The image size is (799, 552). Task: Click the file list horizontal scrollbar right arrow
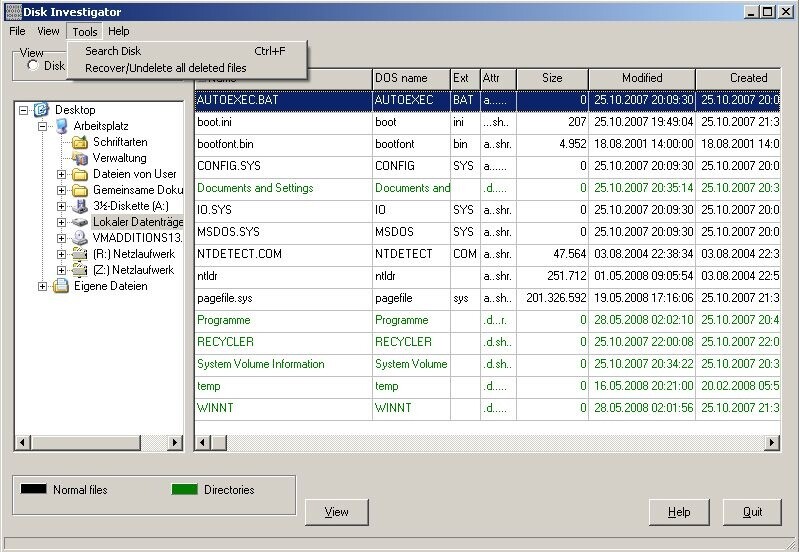pyautogui.click(x=772, y=442)
